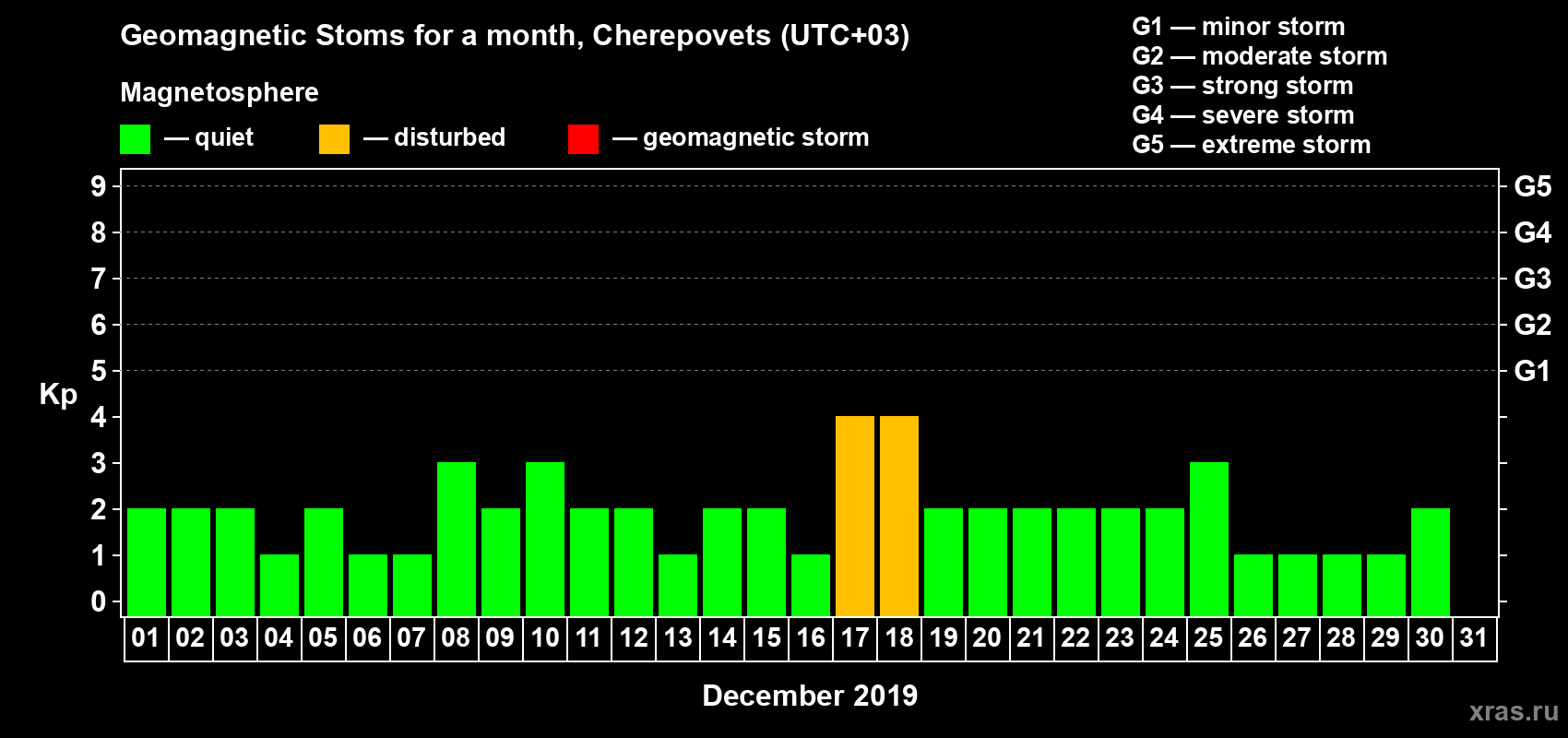Click the December 2019 axis title

pos(810,696)
